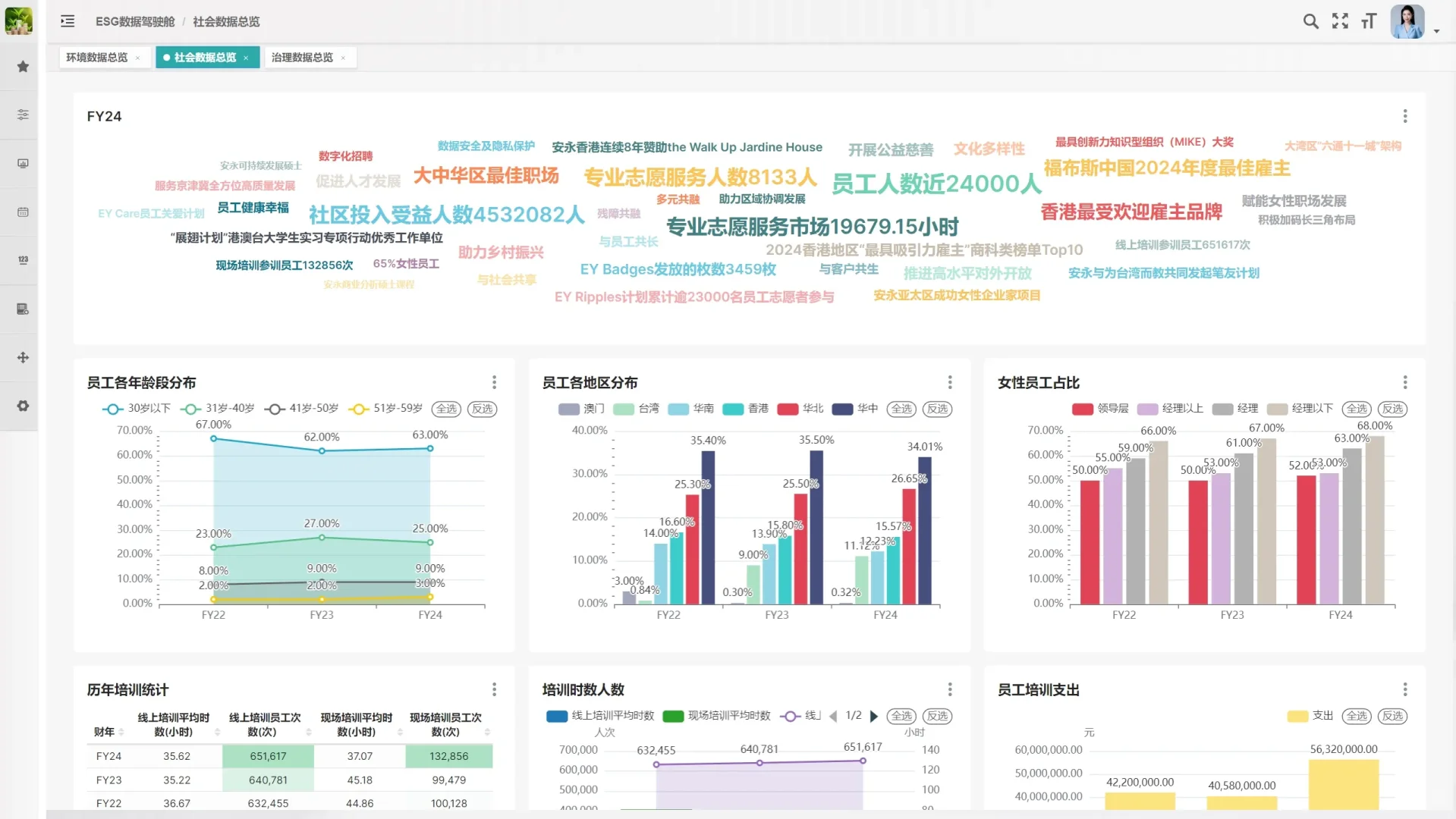Open the sliders filter sidebar icon

pos(23,115)
